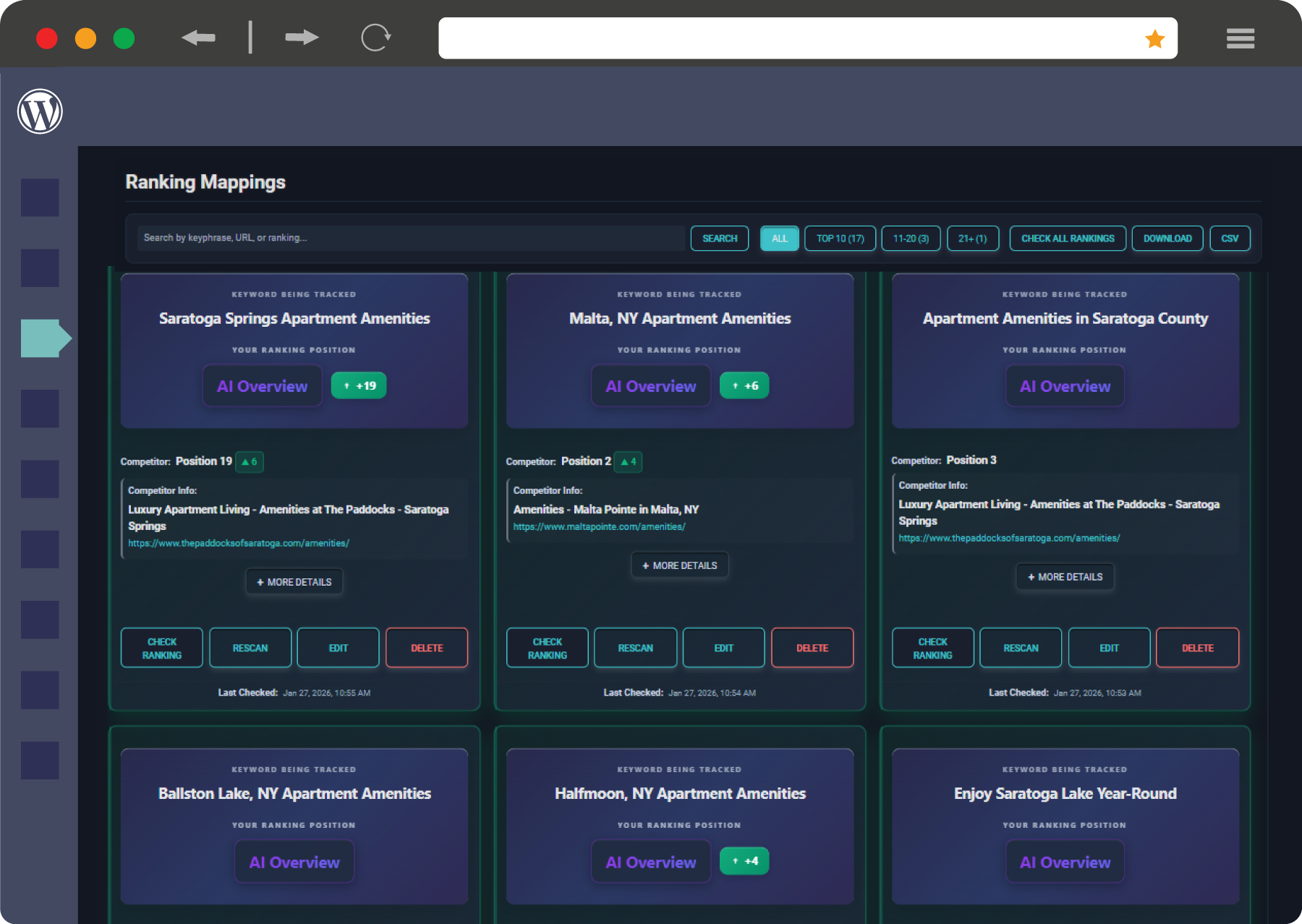This screenshot has height=924, width=1302.
Task: Click the WordPress logo icon
Action: click(x=40, y=111)
